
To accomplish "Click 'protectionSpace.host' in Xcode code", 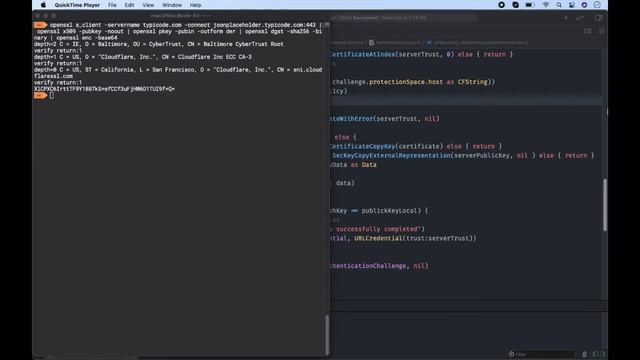I will tap(405, 82).
